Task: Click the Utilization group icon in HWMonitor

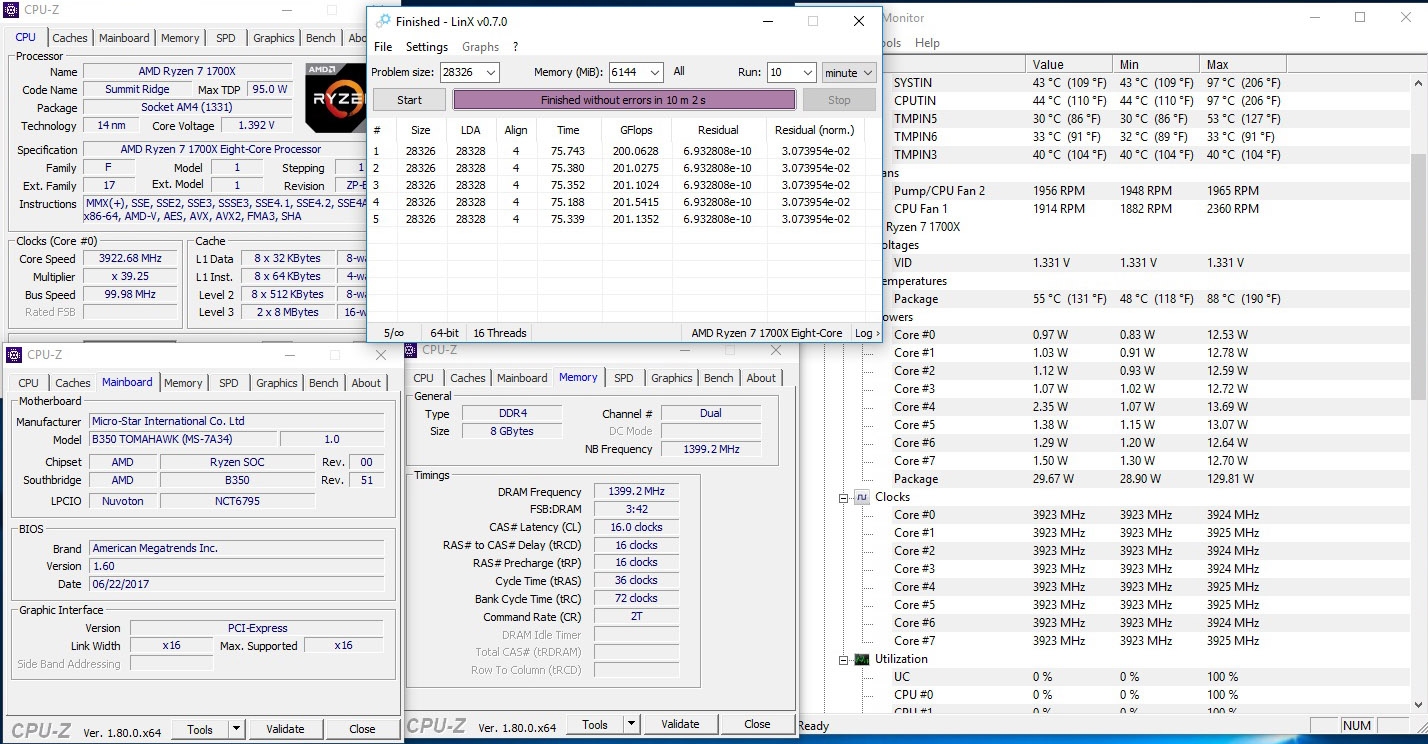Action: (861, 659)
